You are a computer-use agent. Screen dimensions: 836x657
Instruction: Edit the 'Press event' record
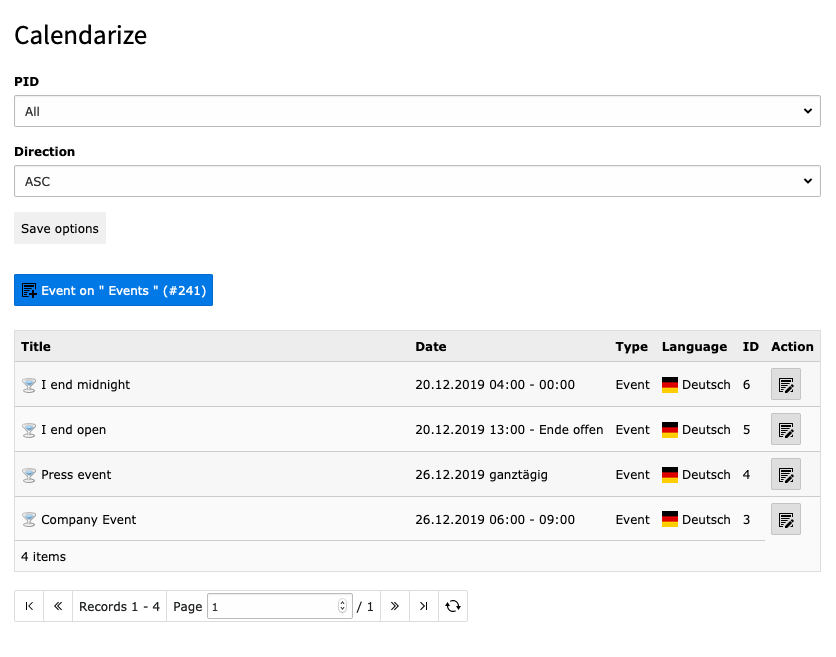tap(786, 474)
